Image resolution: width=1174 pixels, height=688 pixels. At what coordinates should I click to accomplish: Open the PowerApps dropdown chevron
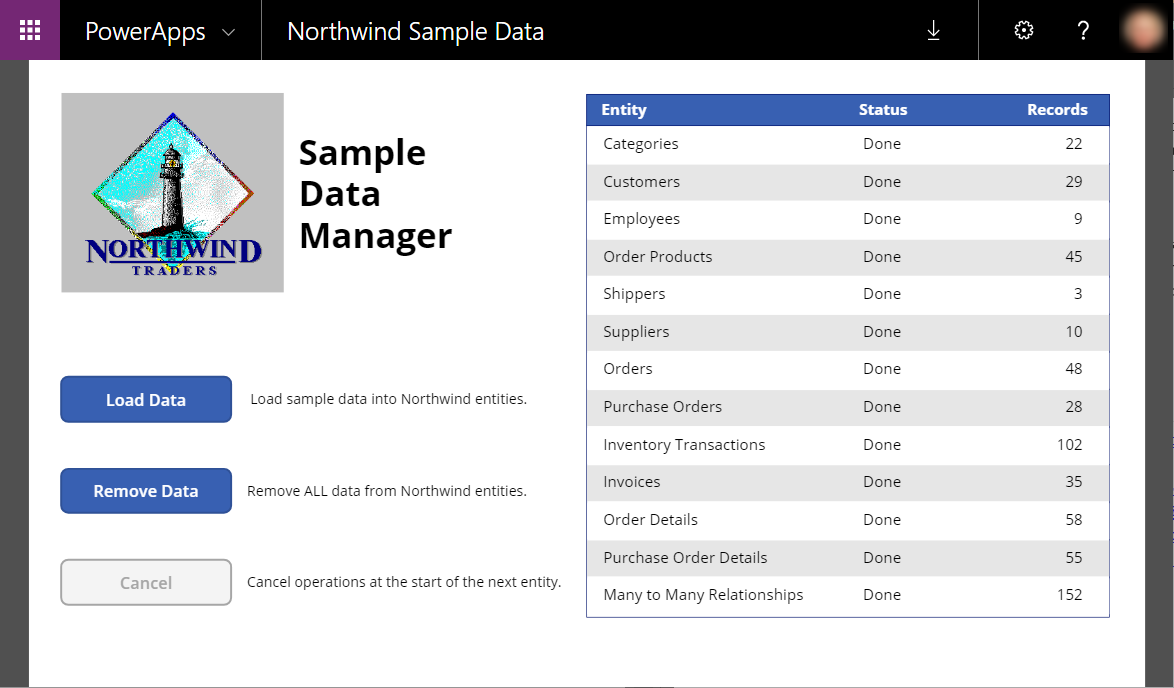227,31
